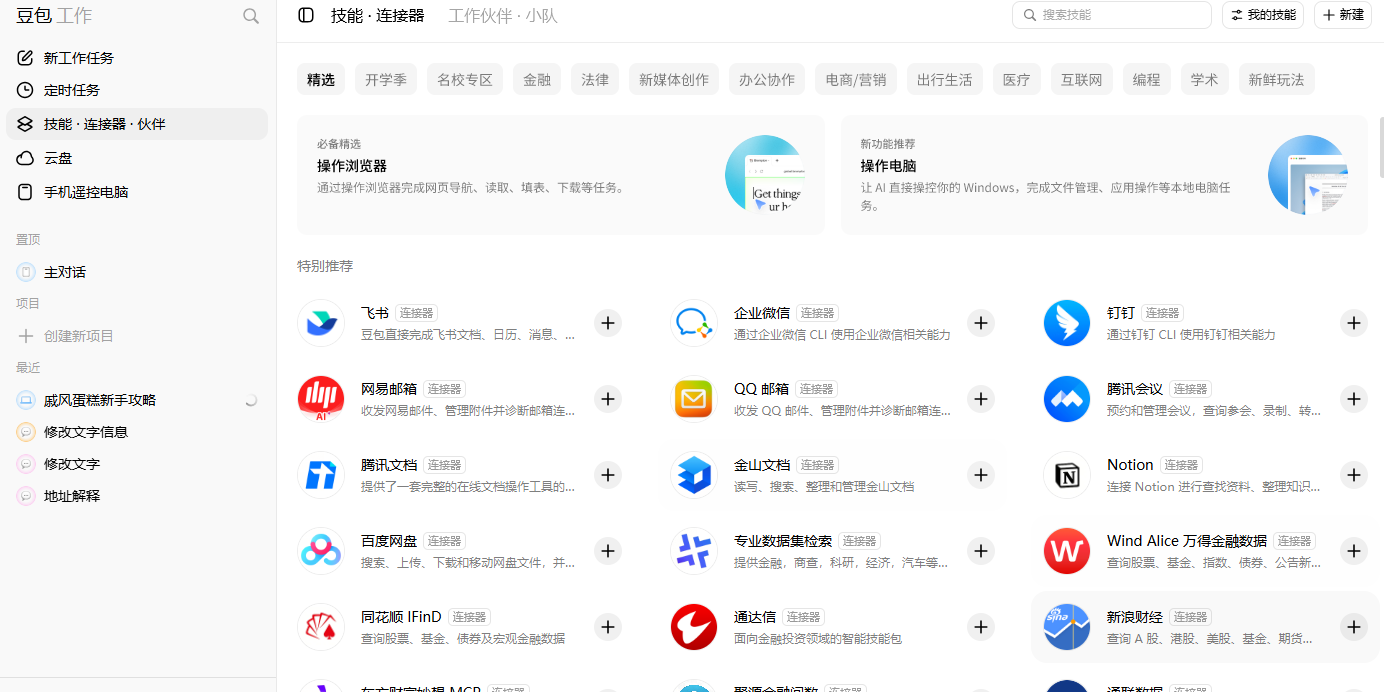
Task: Add the 钉钉 connector with plus button
Action: pos(1354,323)
